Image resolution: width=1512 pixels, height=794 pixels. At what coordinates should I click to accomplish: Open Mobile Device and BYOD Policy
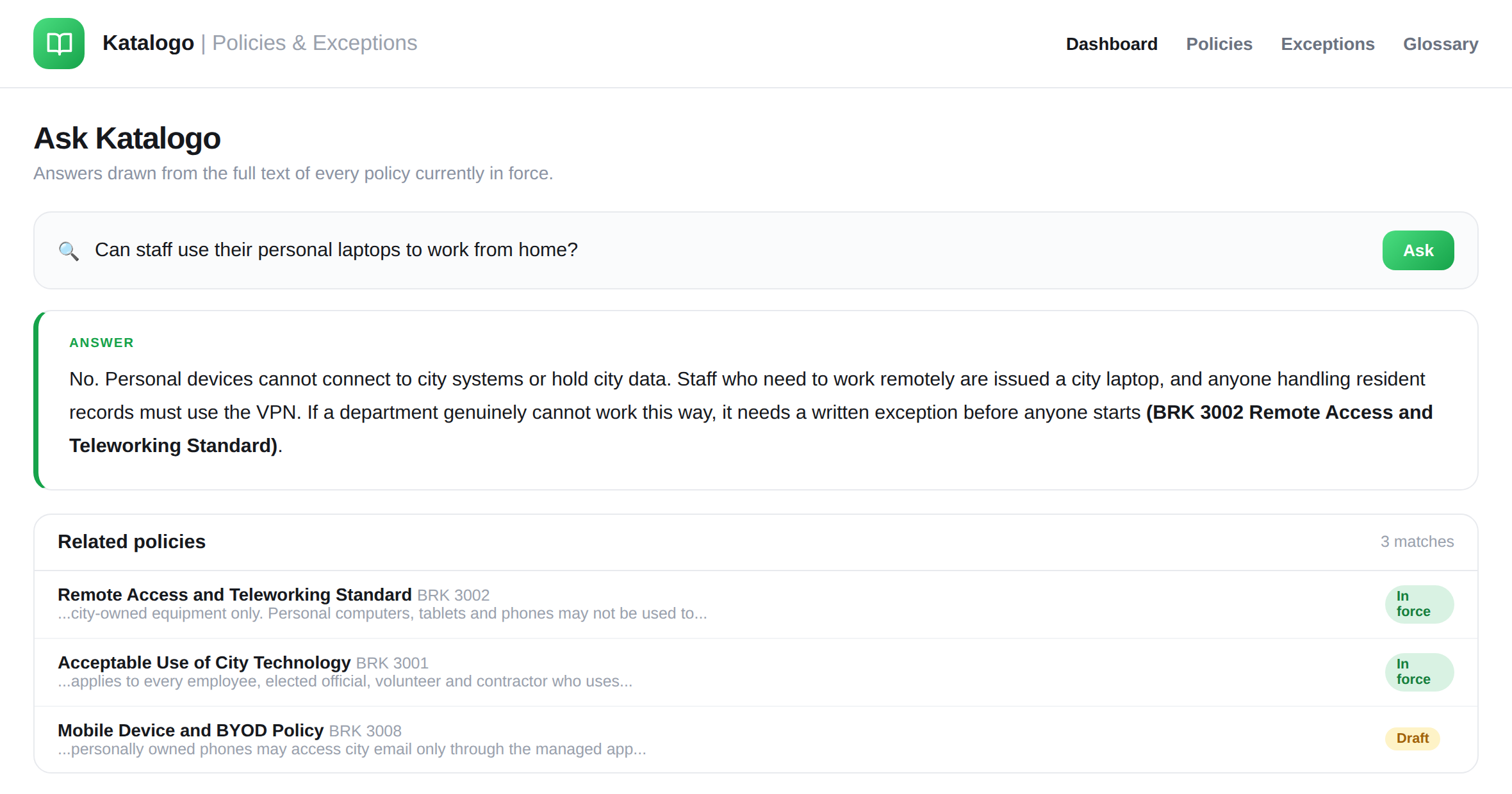[x=190, y=730]
